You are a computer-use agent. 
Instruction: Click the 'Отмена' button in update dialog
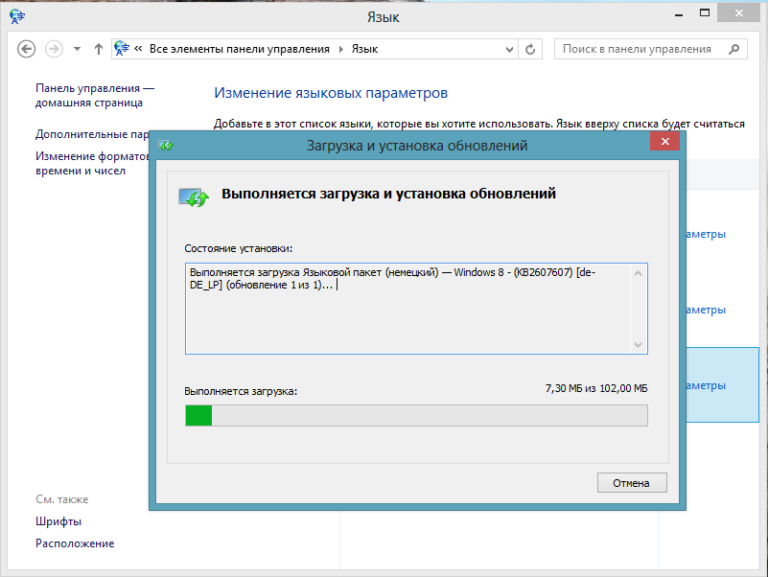631,483
